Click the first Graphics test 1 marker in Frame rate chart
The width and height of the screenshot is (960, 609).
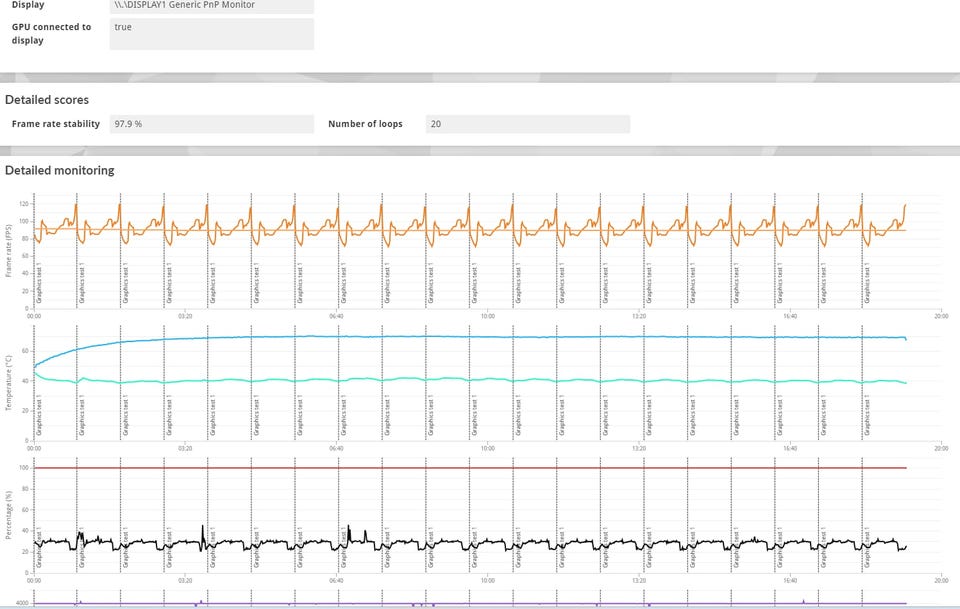[40, 283]
